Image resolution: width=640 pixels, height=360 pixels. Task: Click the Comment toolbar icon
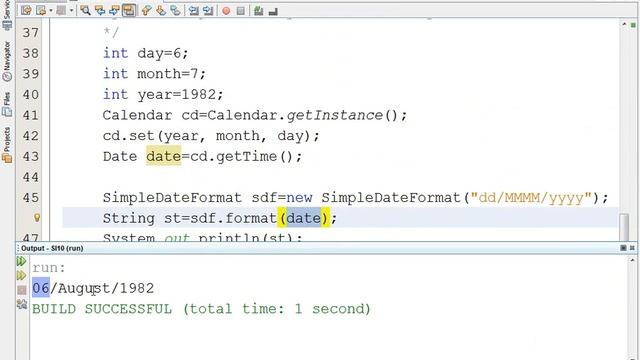click(258, 11)
